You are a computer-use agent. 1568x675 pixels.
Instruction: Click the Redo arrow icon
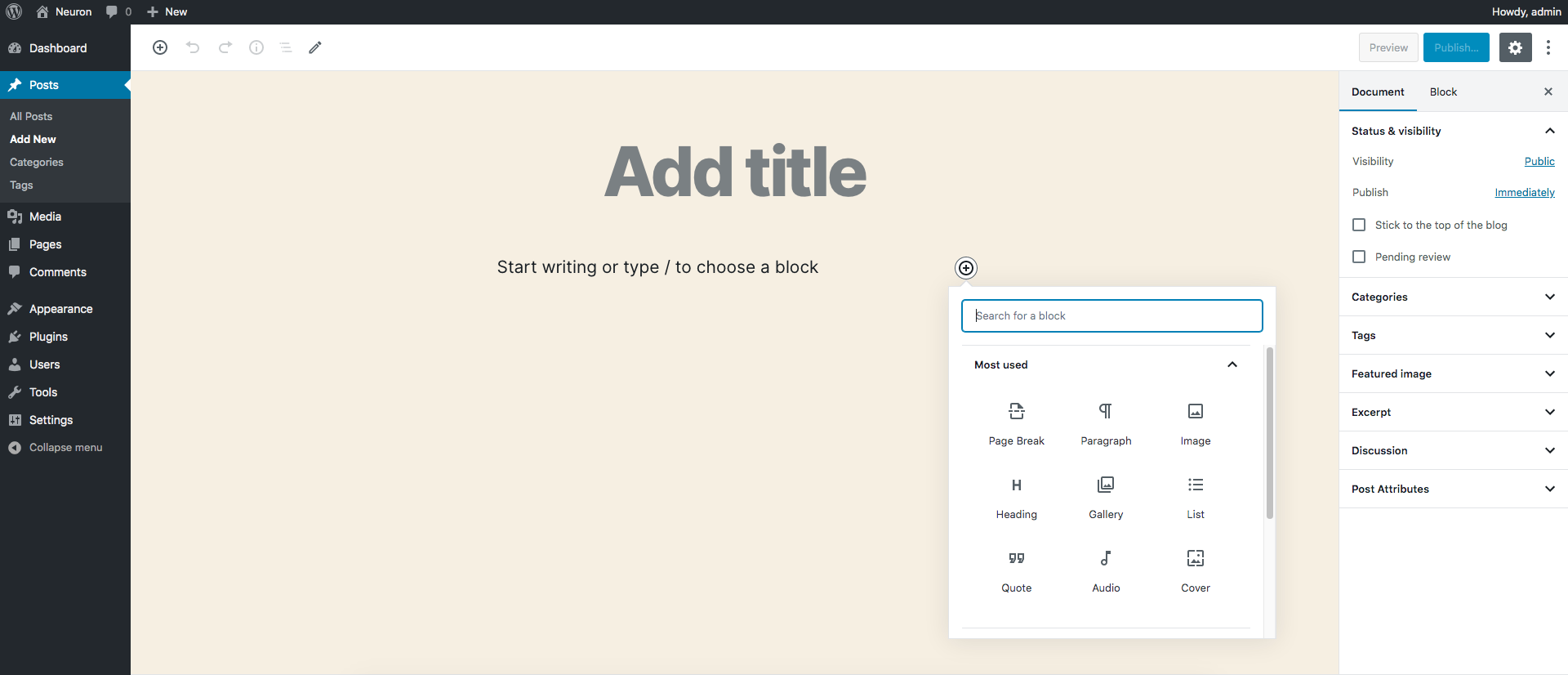(225, 47)
